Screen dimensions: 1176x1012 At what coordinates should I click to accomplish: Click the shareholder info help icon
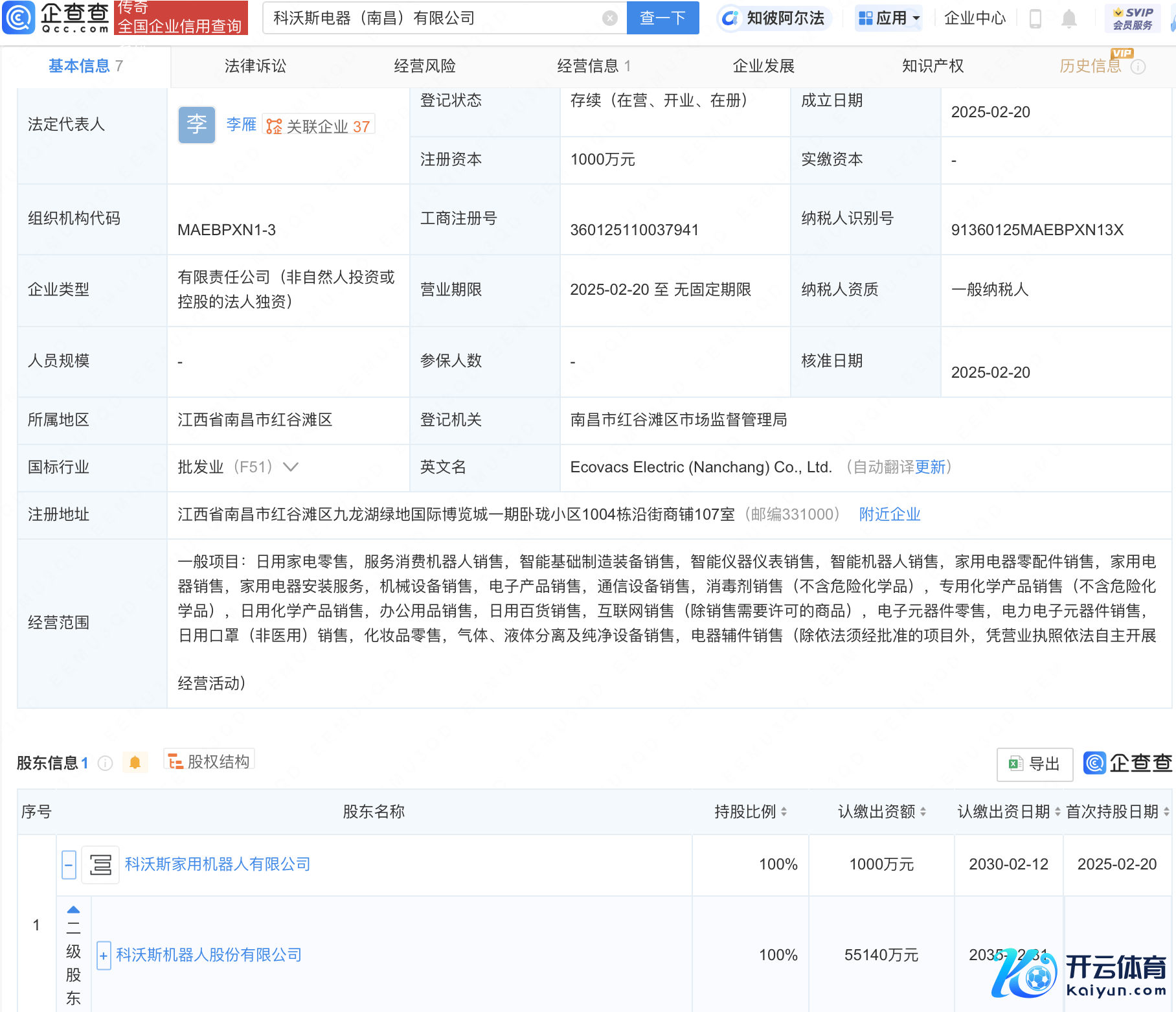105,763
